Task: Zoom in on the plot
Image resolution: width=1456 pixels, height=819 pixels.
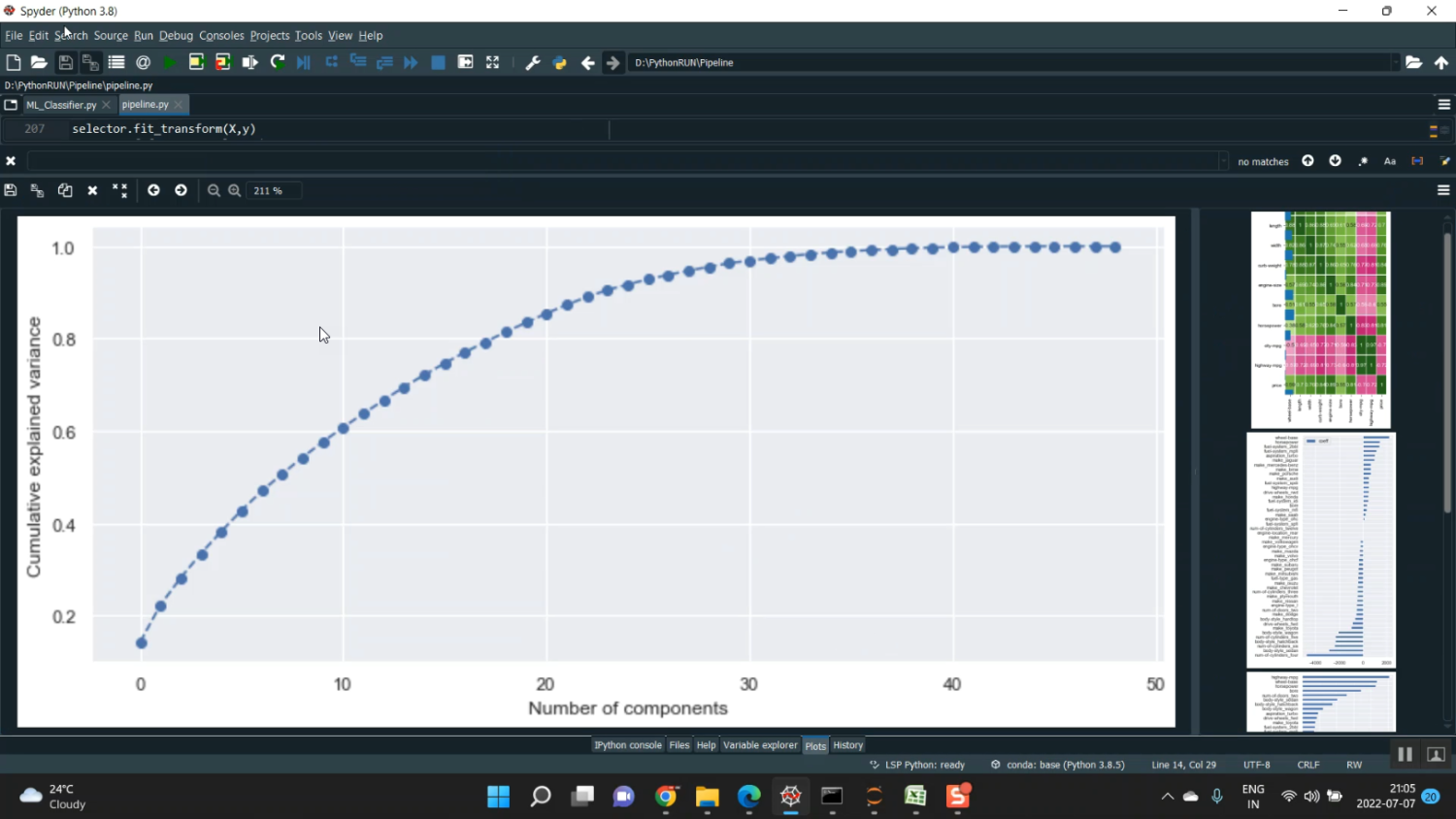Action: tap(235, 191)
